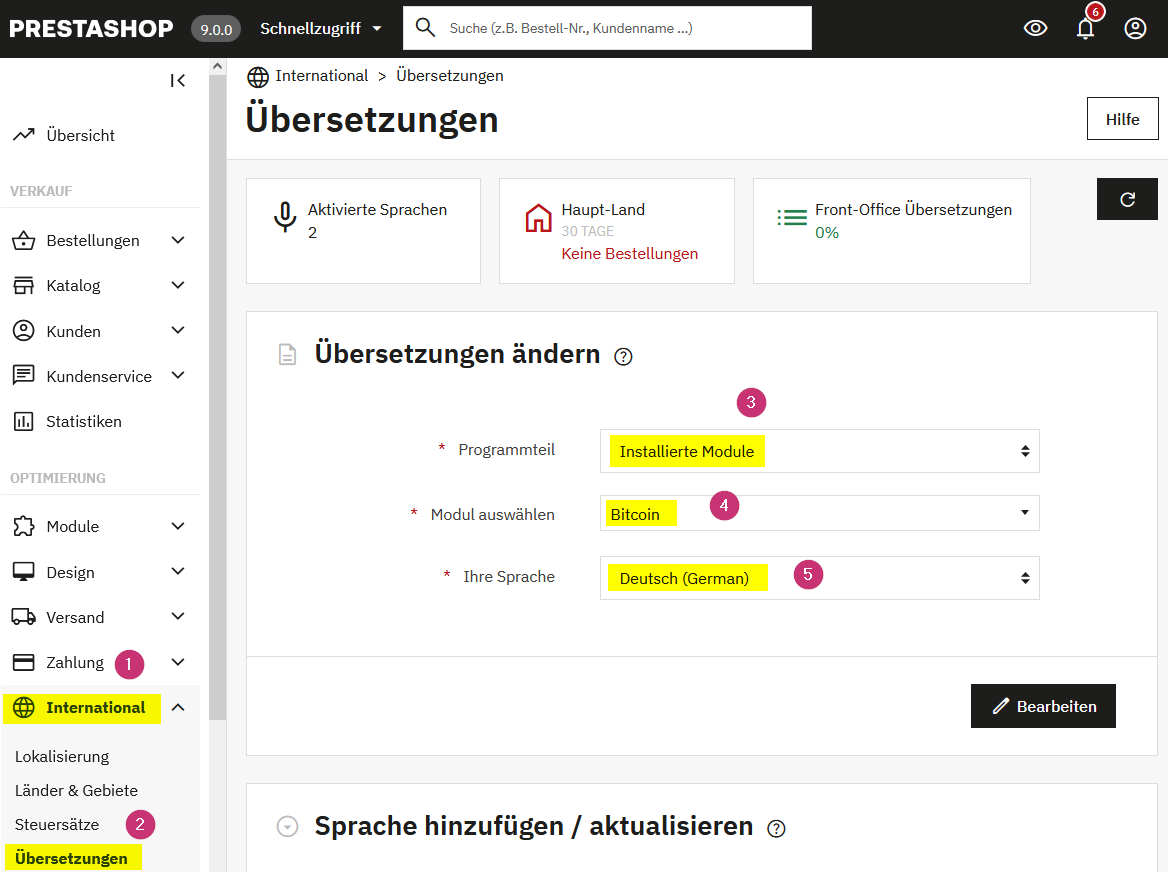The width and height of the screenshot is (1168, 872).
Task: Click the Bearbeiten button
Action: pyautogui.click(x=1043, y=706)
